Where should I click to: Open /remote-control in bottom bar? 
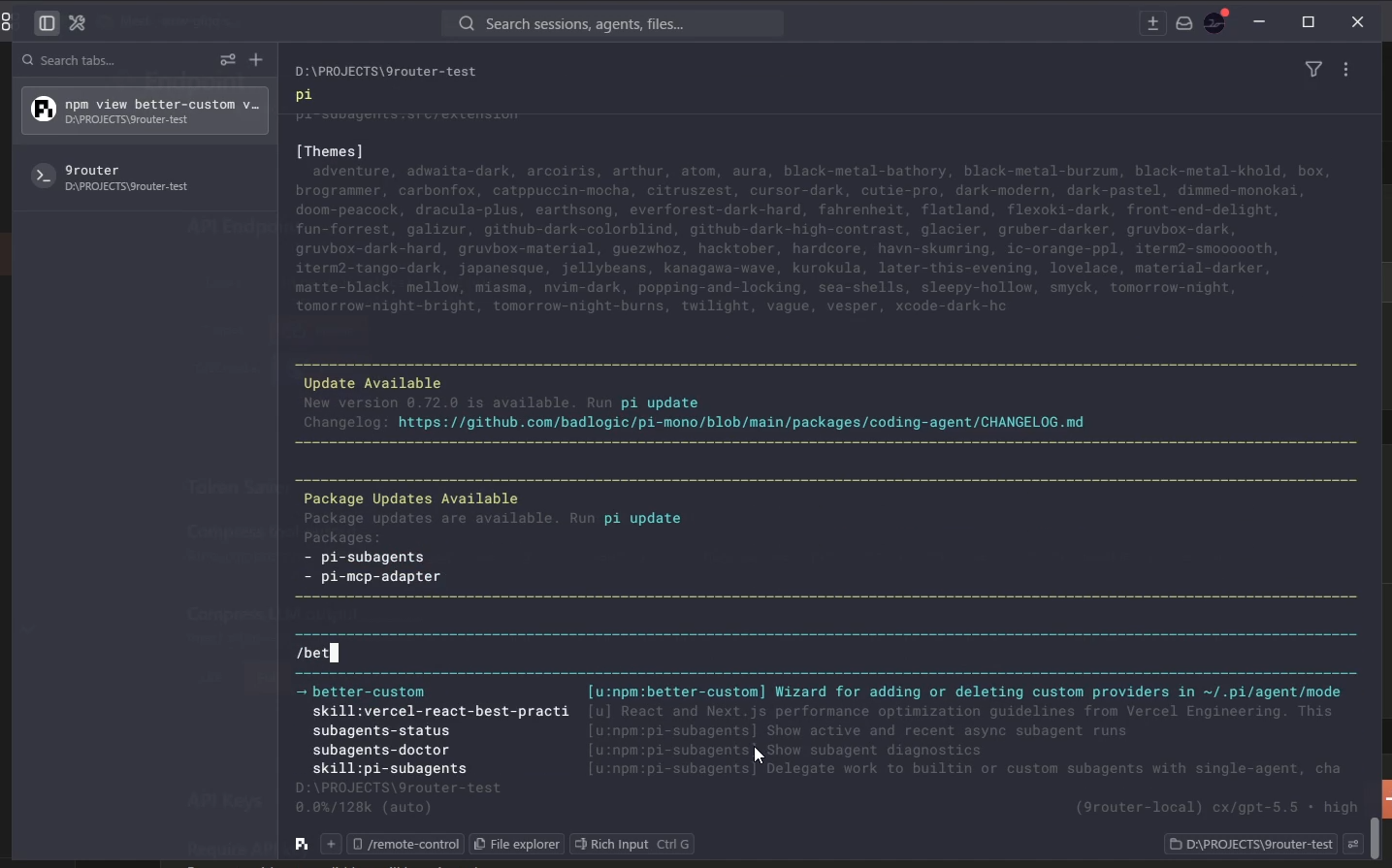pos(406,845)
